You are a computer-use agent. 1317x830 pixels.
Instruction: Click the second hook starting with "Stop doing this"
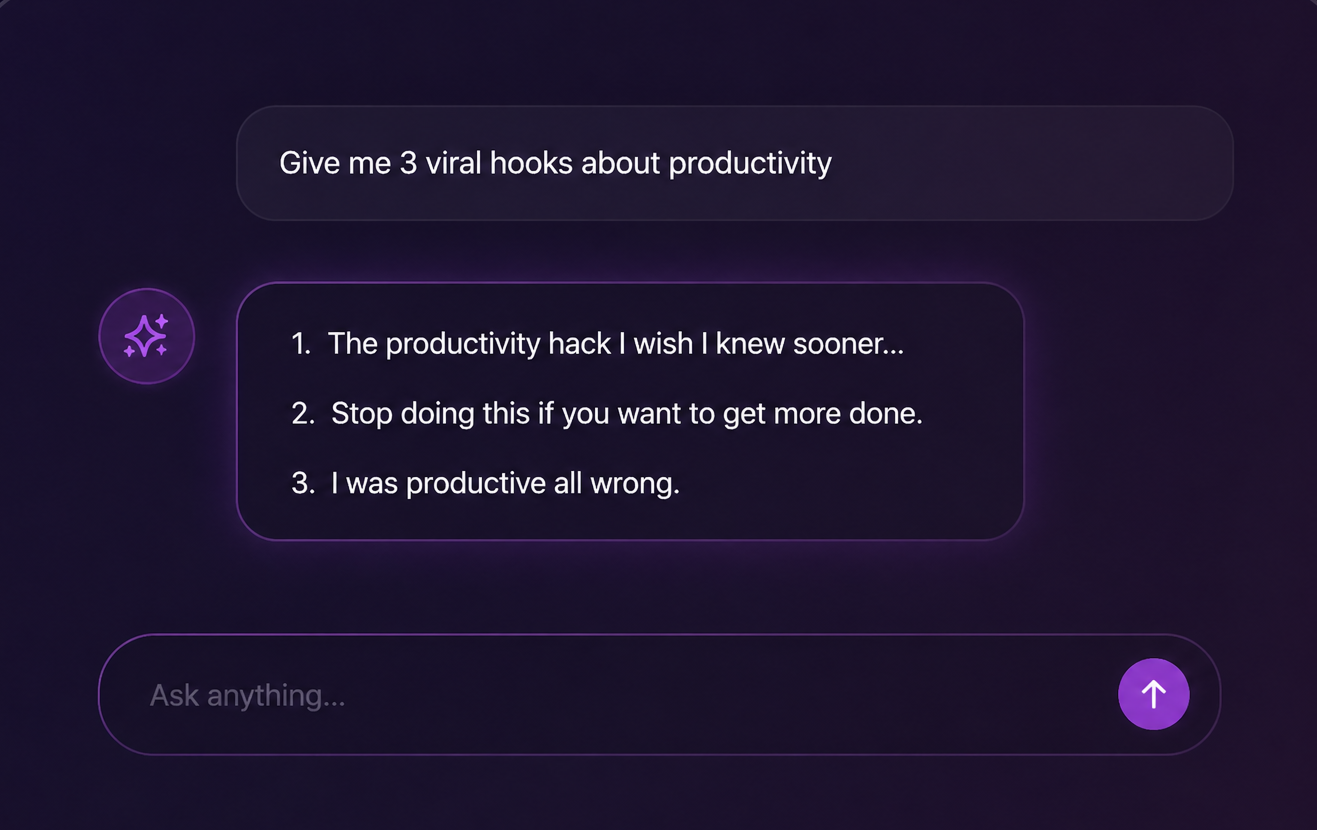click(x=626, y=413)
